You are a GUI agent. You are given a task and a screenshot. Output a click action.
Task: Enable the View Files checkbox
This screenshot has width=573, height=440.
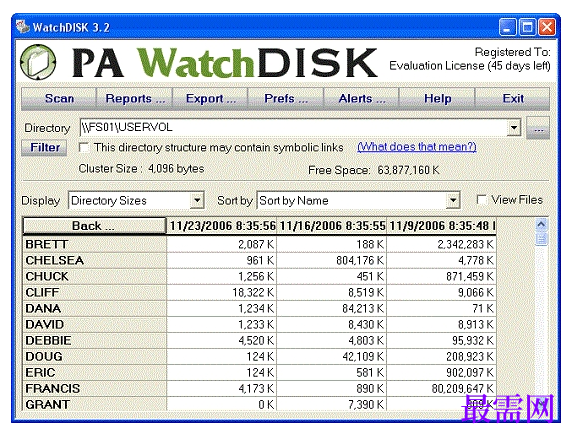[482, 200]
